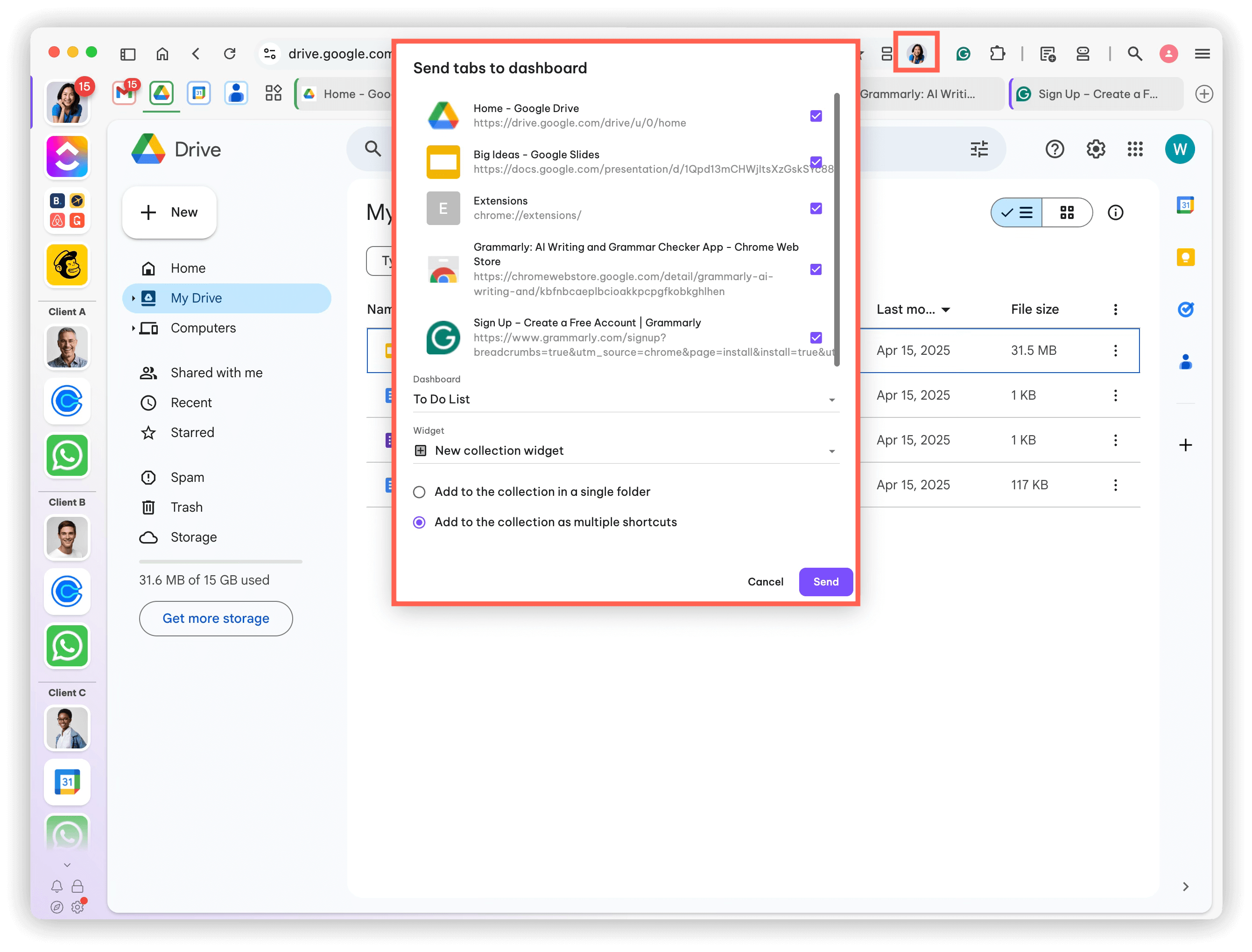
Task: Open more options for 117 KB file
Action: pyautogui.click(x=1115, y=485)
